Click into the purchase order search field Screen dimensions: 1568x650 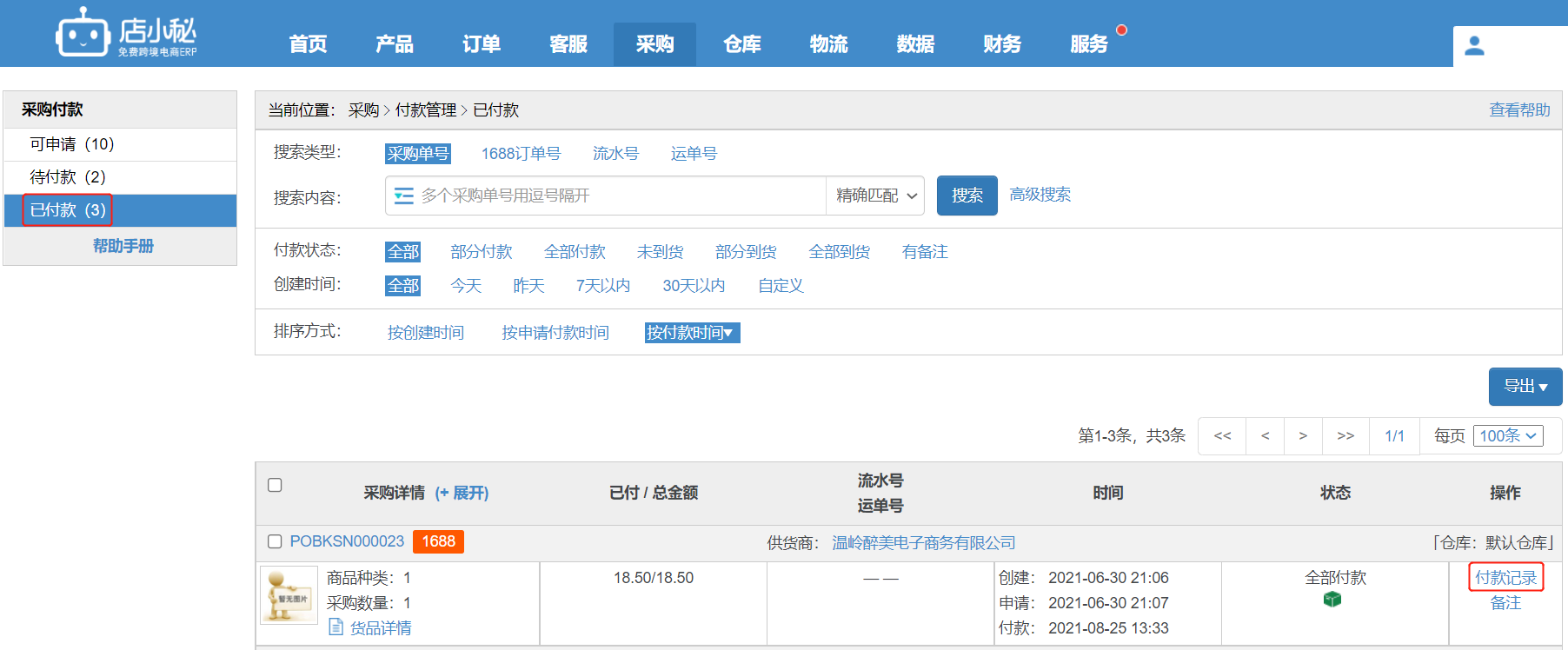click(x=605, y=196)
